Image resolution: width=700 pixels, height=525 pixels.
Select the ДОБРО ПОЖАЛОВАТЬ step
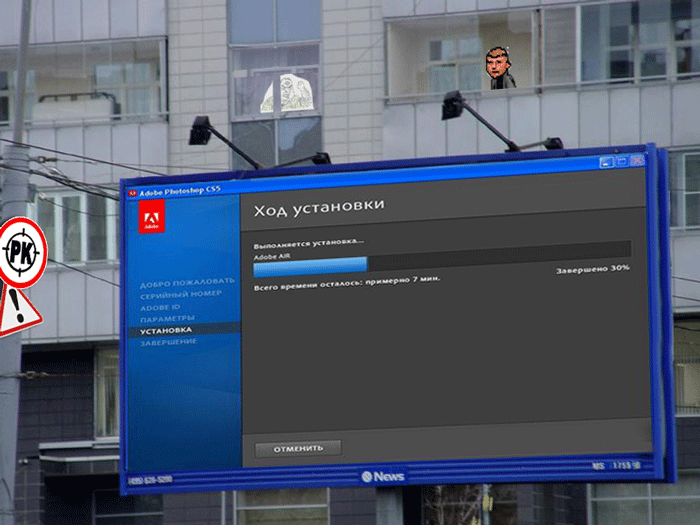[187, 283]
